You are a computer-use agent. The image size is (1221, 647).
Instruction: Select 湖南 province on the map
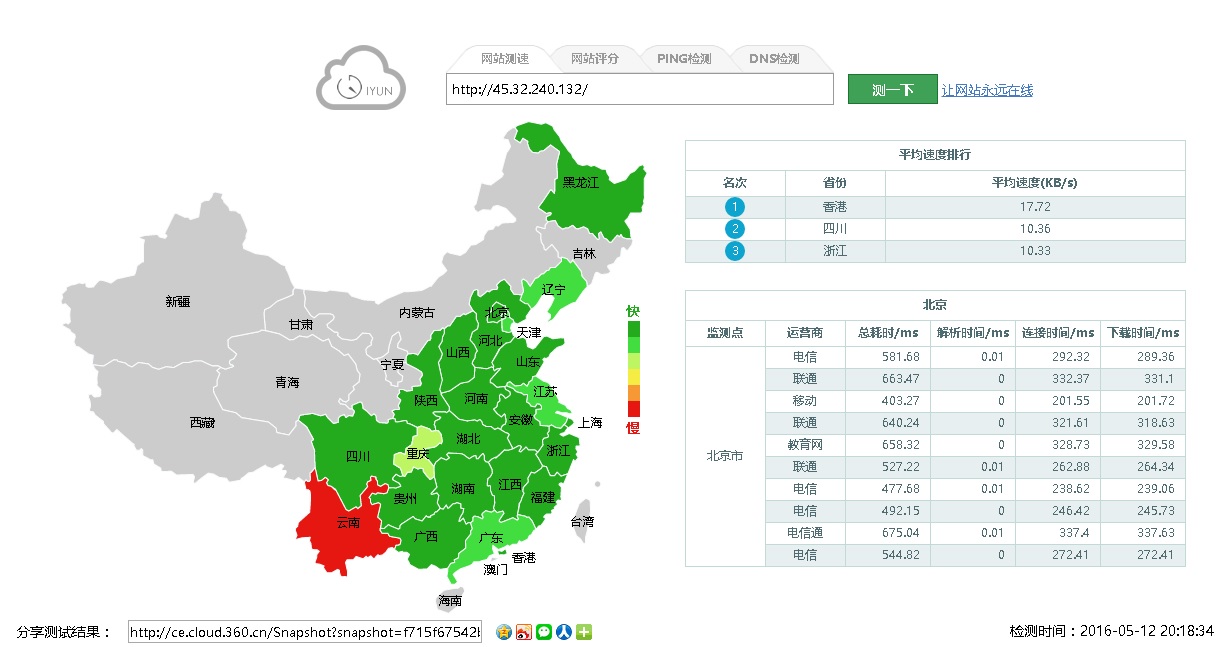463,489
